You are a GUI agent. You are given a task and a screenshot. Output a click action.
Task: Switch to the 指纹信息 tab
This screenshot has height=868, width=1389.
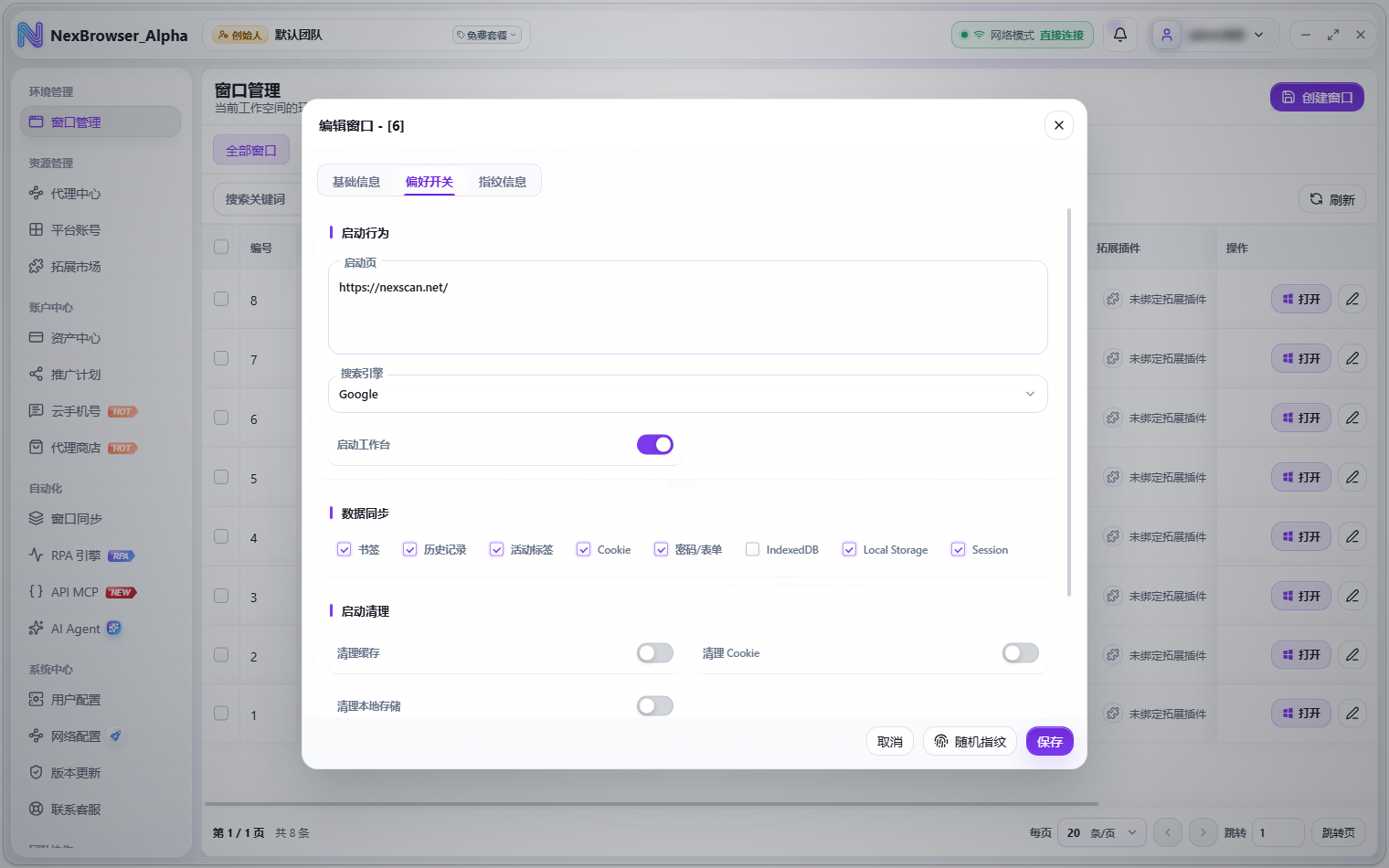[503, 181]
